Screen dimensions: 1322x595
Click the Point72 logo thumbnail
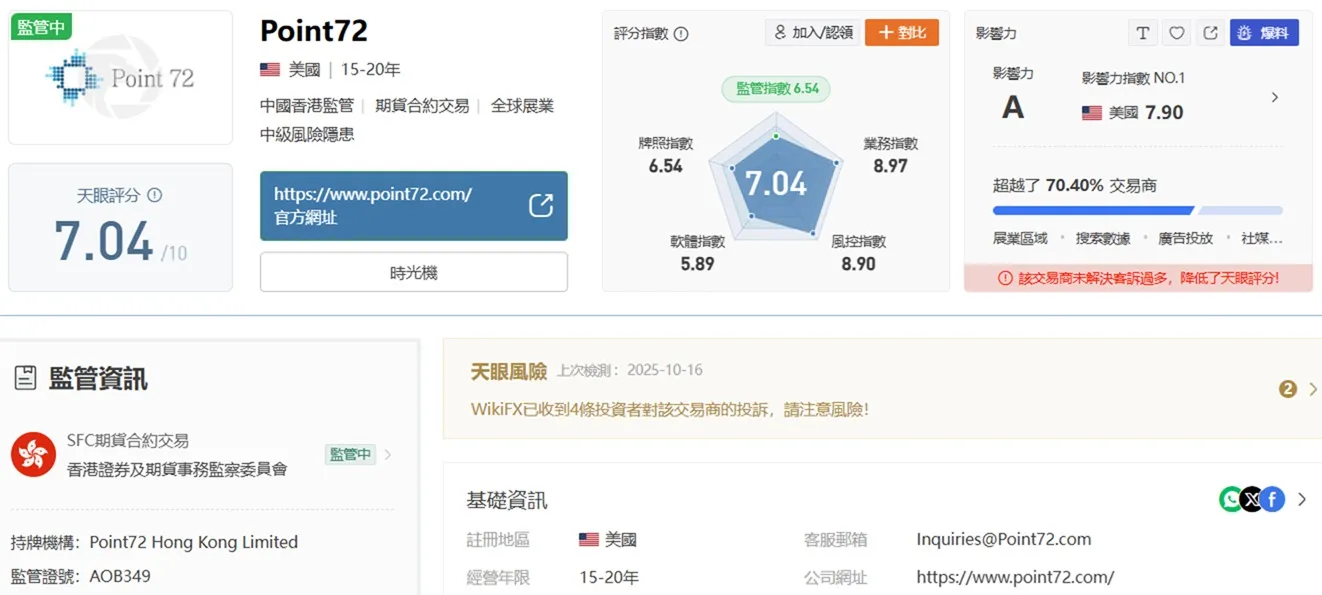(120, 78)
